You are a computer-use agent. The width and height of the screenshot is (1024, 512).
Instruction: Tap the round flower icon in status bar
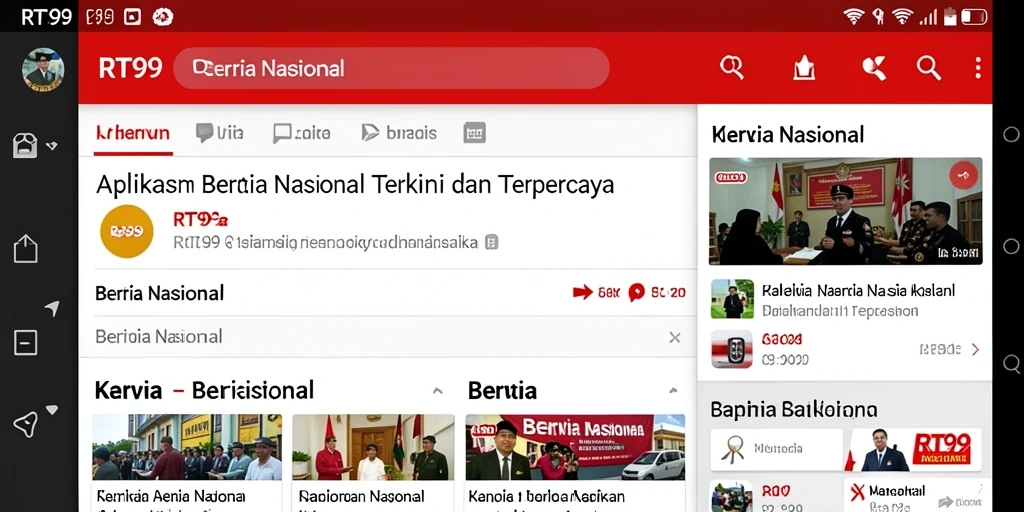[x=163, y=17]
